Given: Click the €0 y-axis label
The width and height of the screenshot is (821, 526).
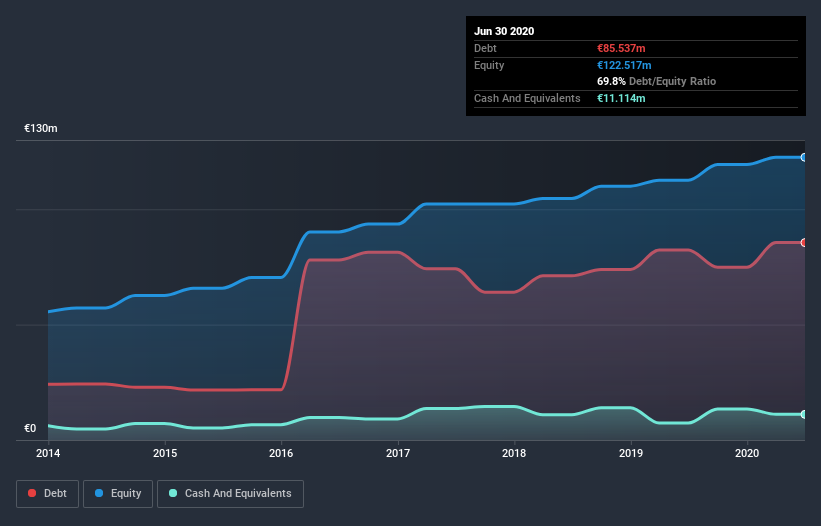Looking at the screenshot, I should coord(30,428).
